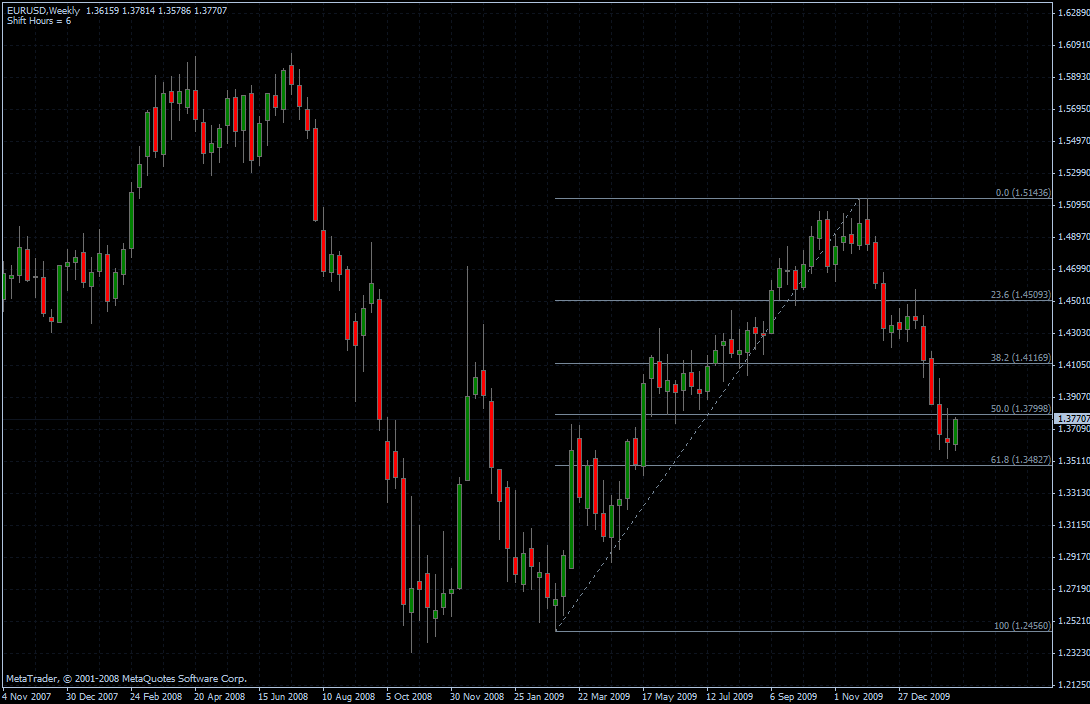Click the 1.31150 price scale value
Screen dimensions: 1090x704
(1073, 524)
